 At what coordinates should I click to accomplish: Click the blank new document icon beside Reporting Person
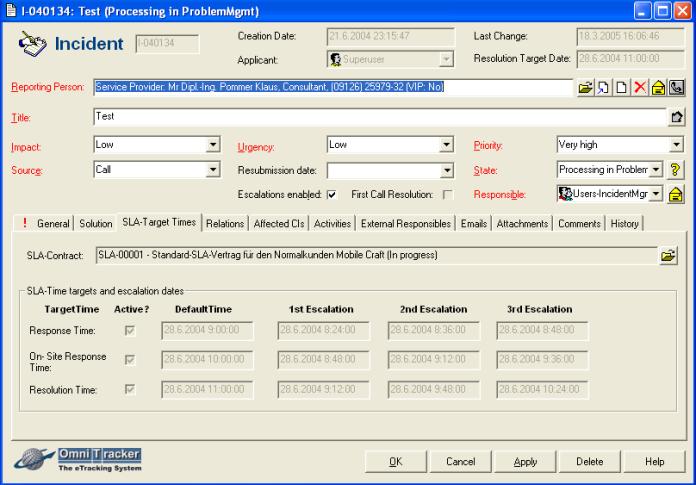[x=621, y=88]
